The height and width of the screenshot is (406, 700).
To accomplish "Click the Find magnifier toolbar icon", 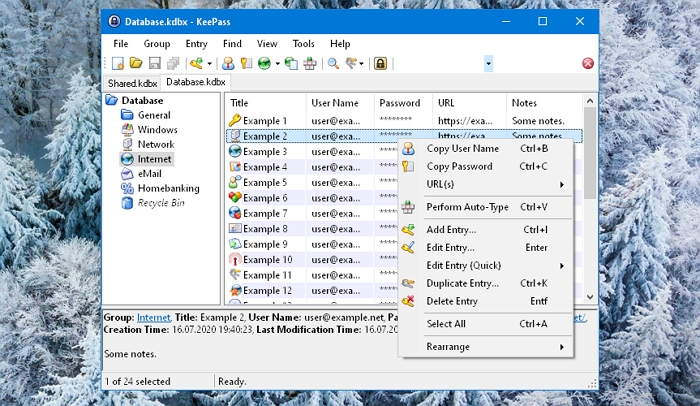I will click(x=333, y=63).
